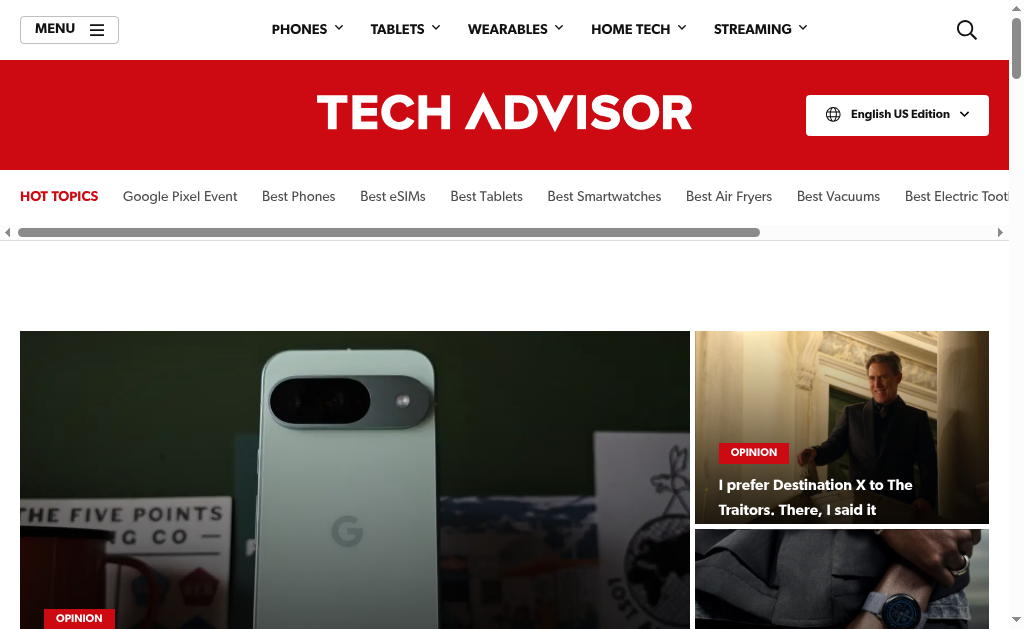Screen dimensions: 1024x629
Task: Open Best Smartwatches link
Action: pos(604,197)
